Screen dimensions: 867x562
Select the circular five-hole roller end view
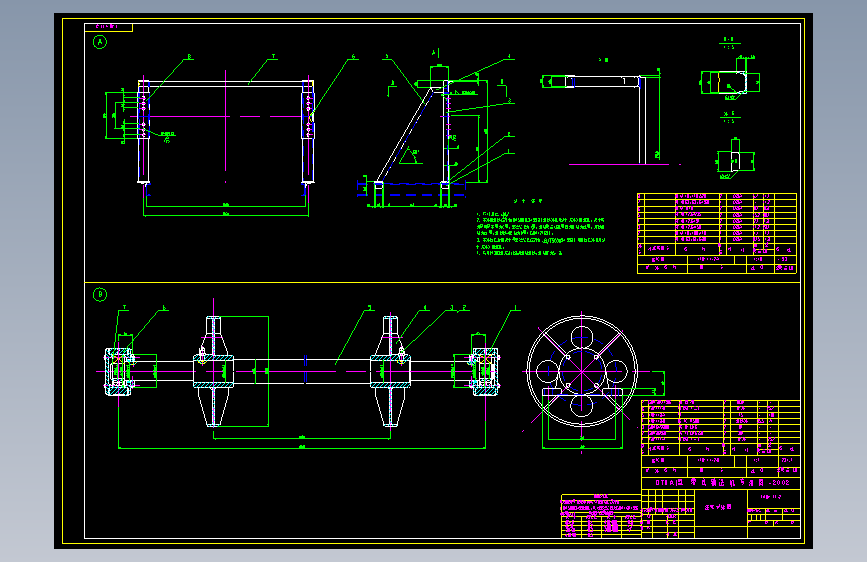(x=582, y=371)
